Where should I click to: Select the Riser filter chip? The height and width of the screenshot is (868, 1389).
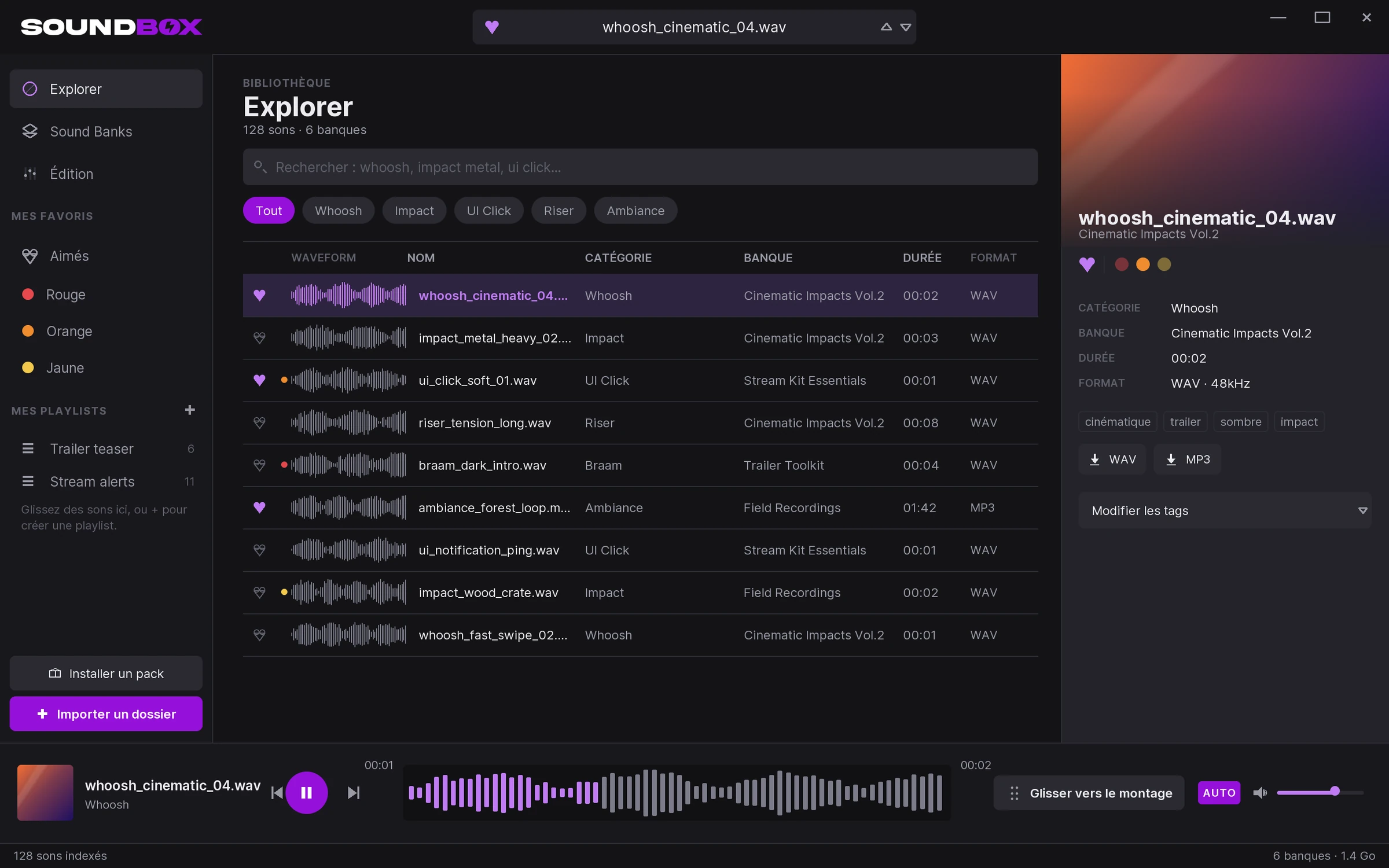(558, 211)
